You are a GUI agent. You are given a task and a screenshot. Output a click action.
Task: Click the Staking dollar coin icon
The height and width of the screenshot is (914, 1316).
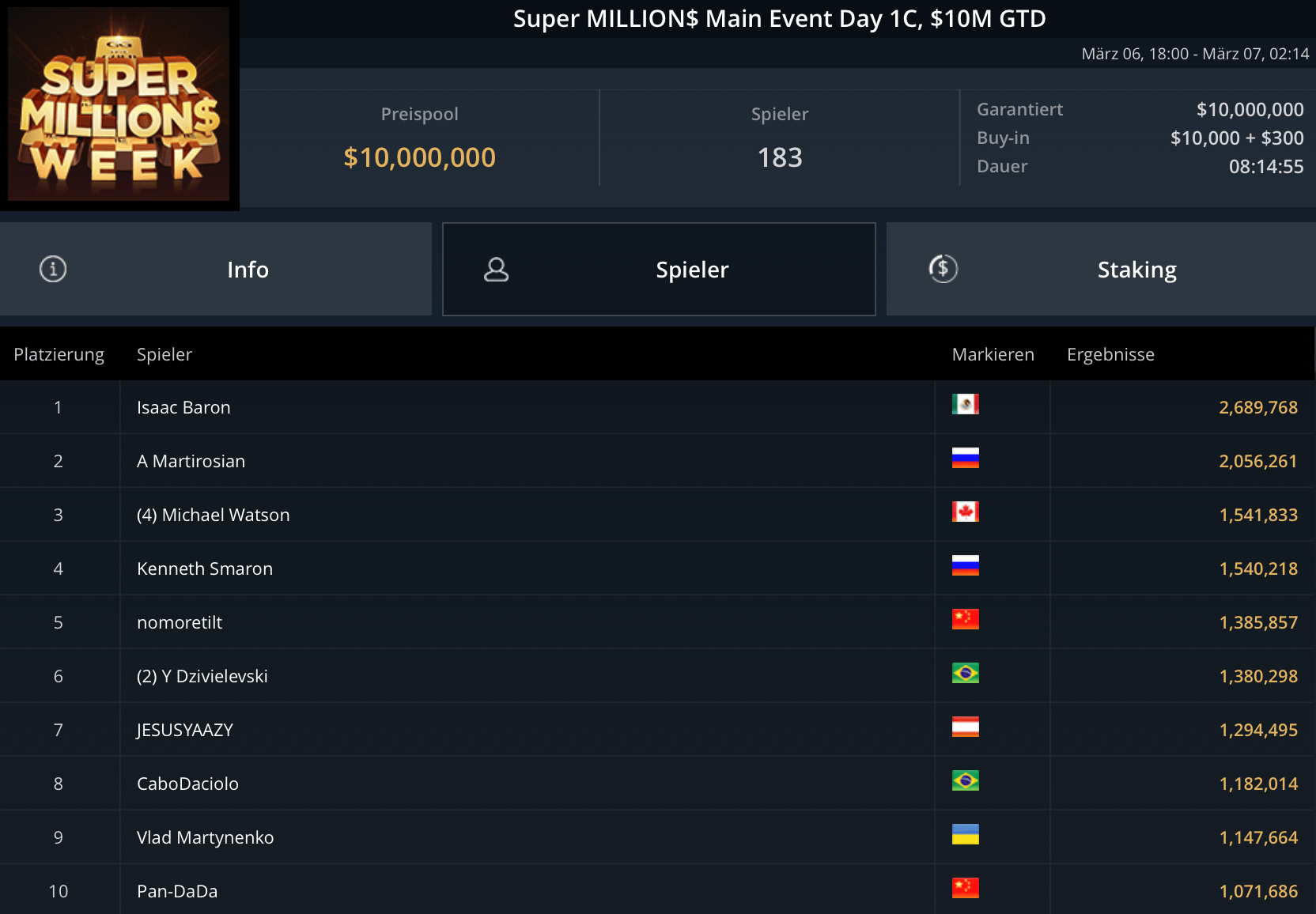[x=943, y=269]
